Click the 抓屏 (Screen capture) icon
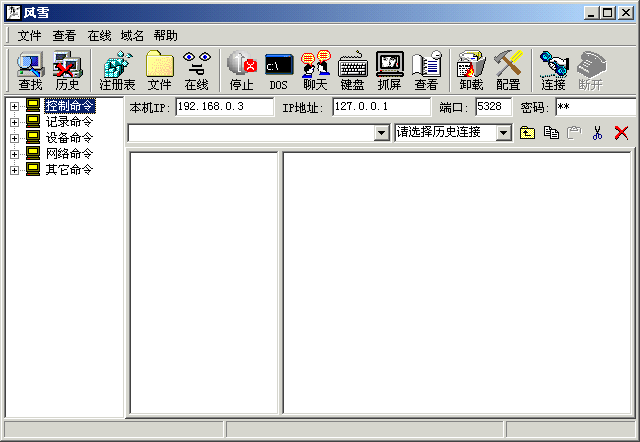This screenshot has width=640, height=442. pos(389,70)
